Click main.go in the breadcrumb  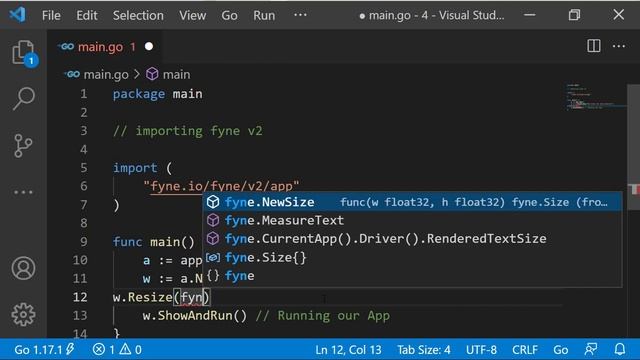tap(106, 74)
